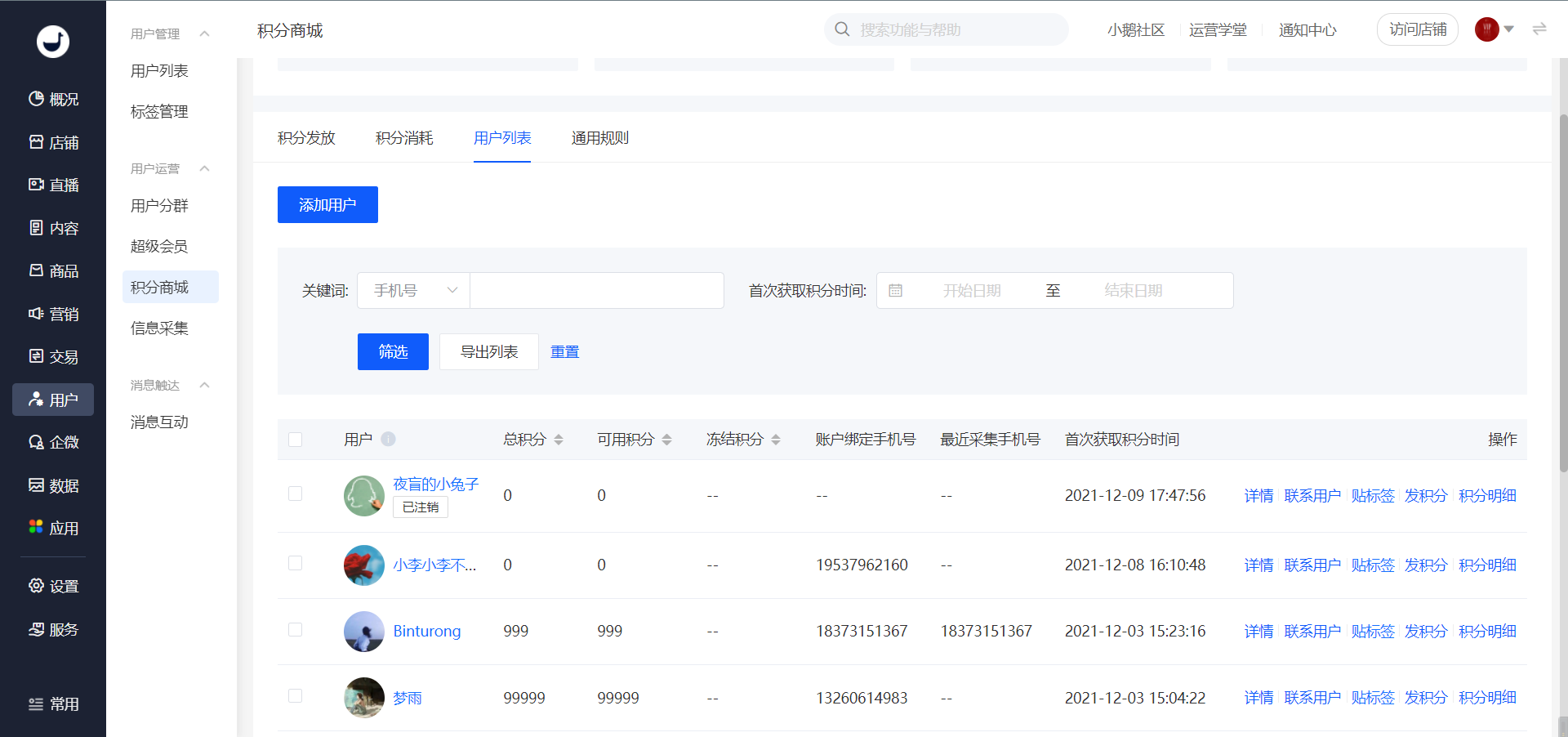Open the 概况 overview section
This screenshot has width=1568, height=737.
click(x=53, y=99)
